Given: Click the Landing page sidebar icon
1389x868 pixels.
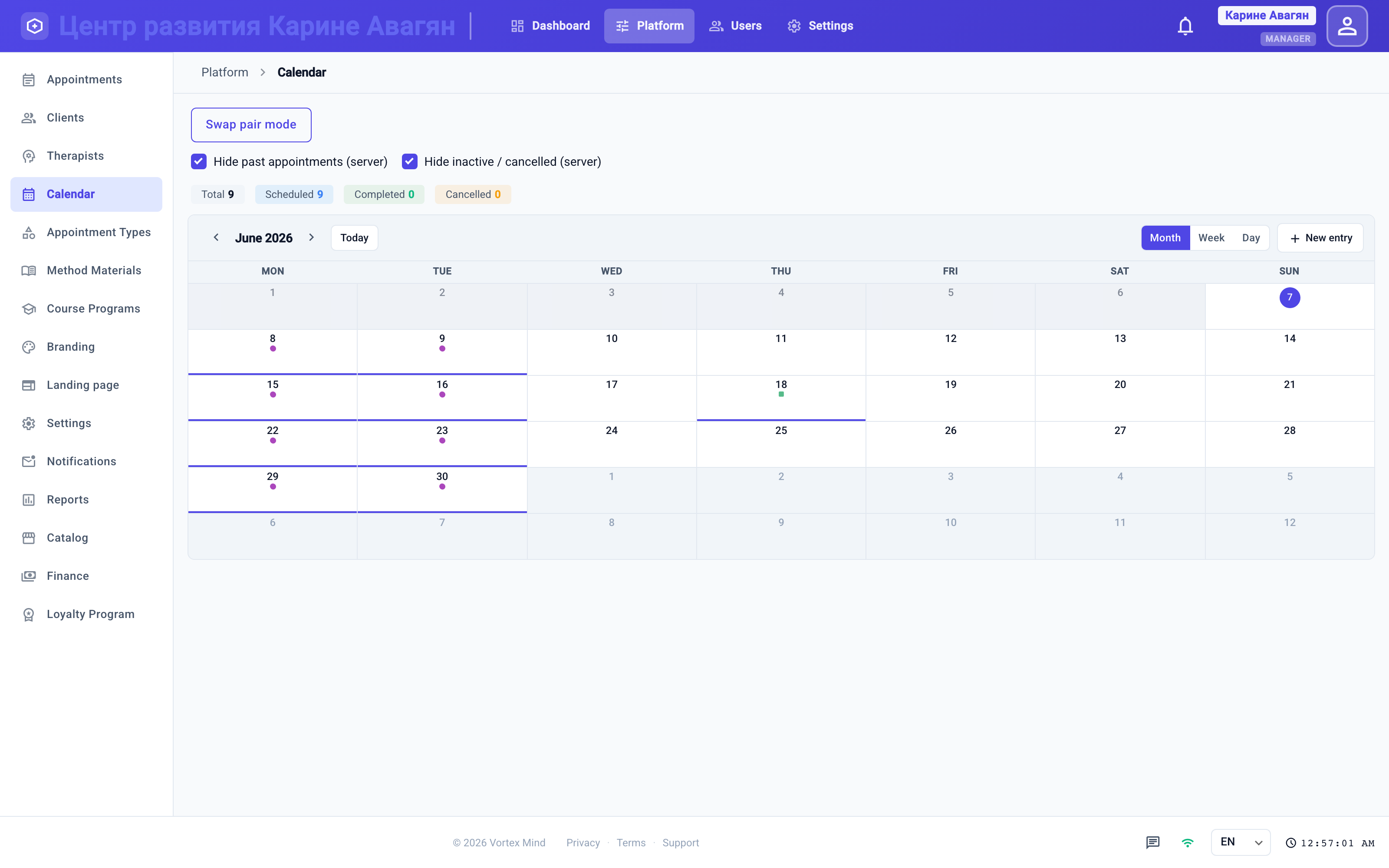Looking at the screenshot, I should point(29,385).
